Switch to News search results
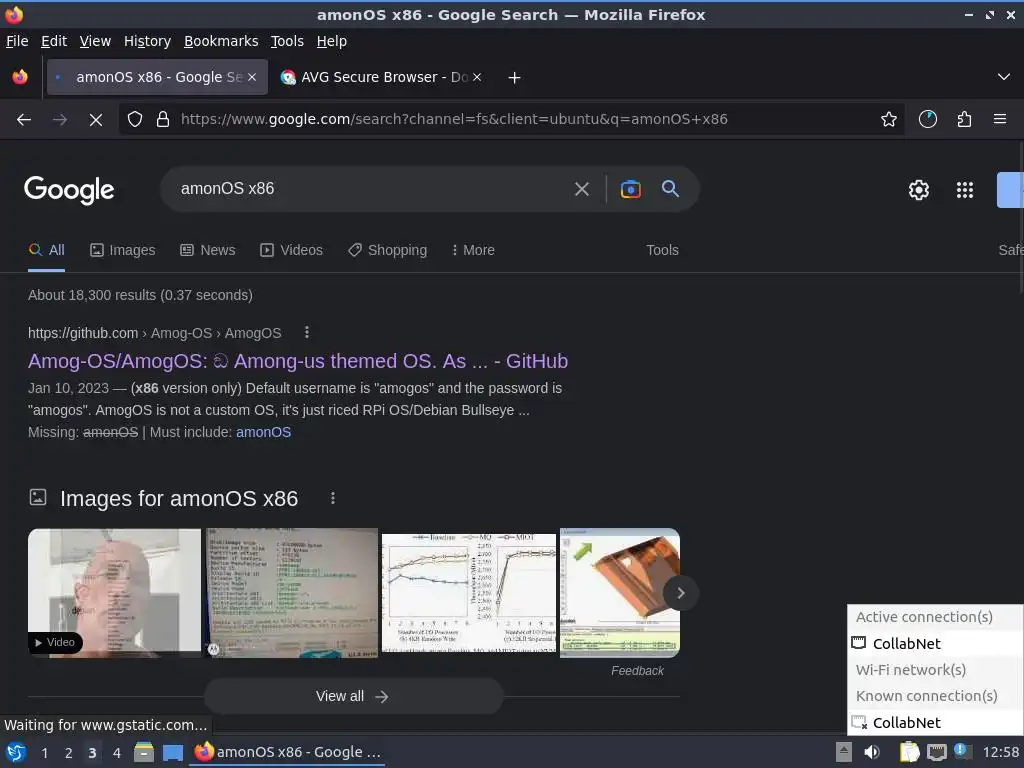Viewport: 1024px width, 768px height. coord(208,250)
